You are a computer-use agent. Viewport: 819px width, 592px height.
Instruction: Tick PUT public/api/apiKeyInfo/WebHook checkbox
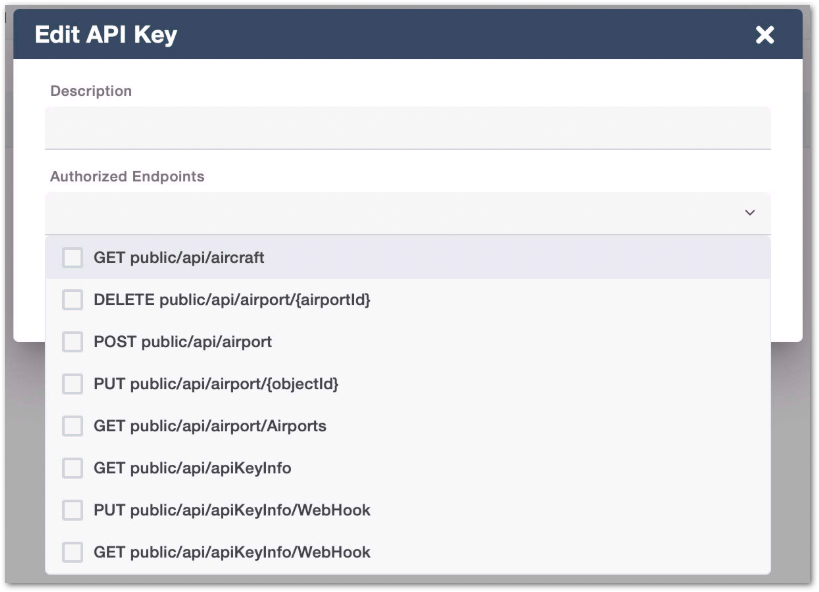point(73,510)
